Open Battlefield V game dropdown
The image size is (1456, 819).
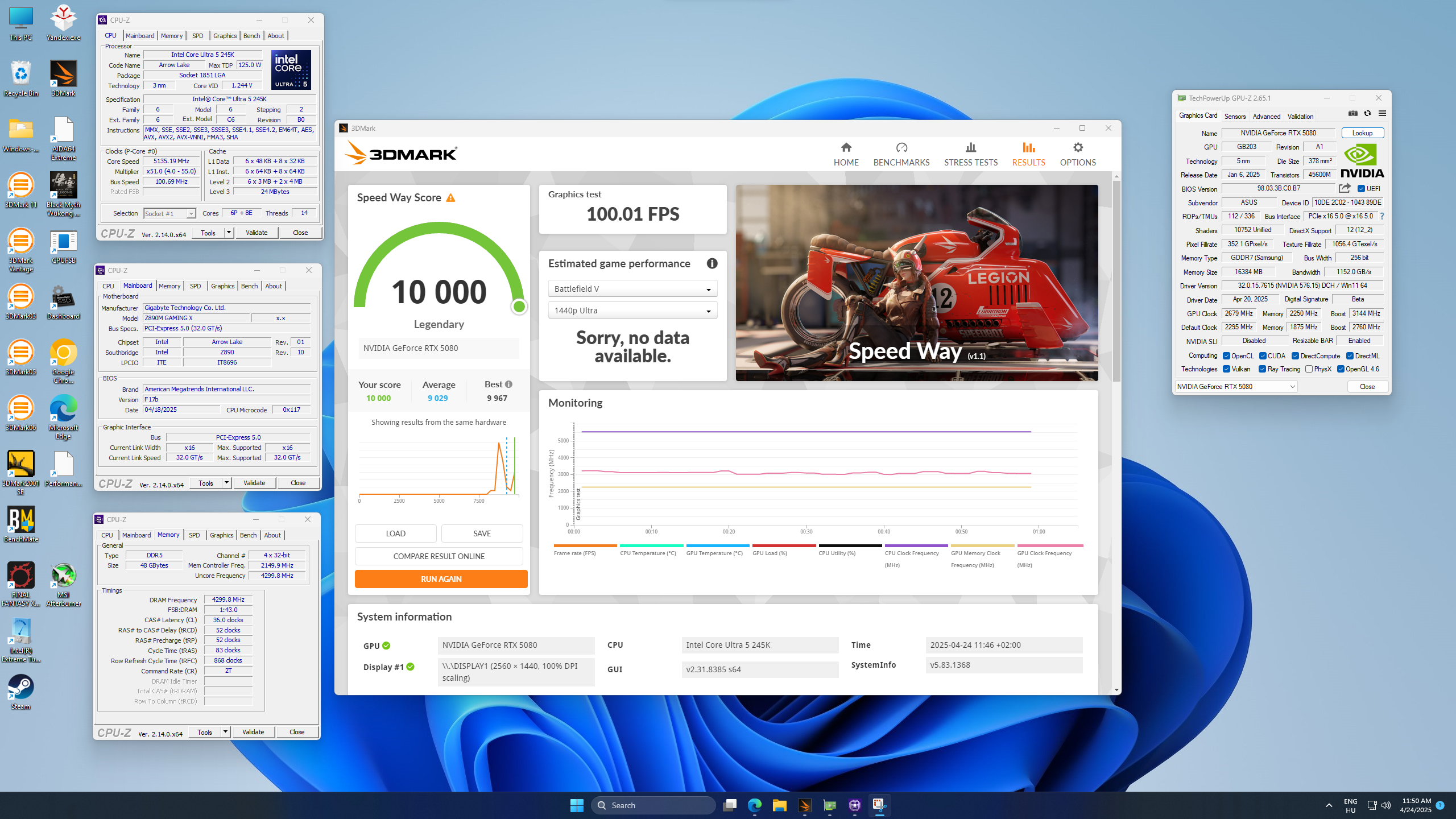click(632, 289)
